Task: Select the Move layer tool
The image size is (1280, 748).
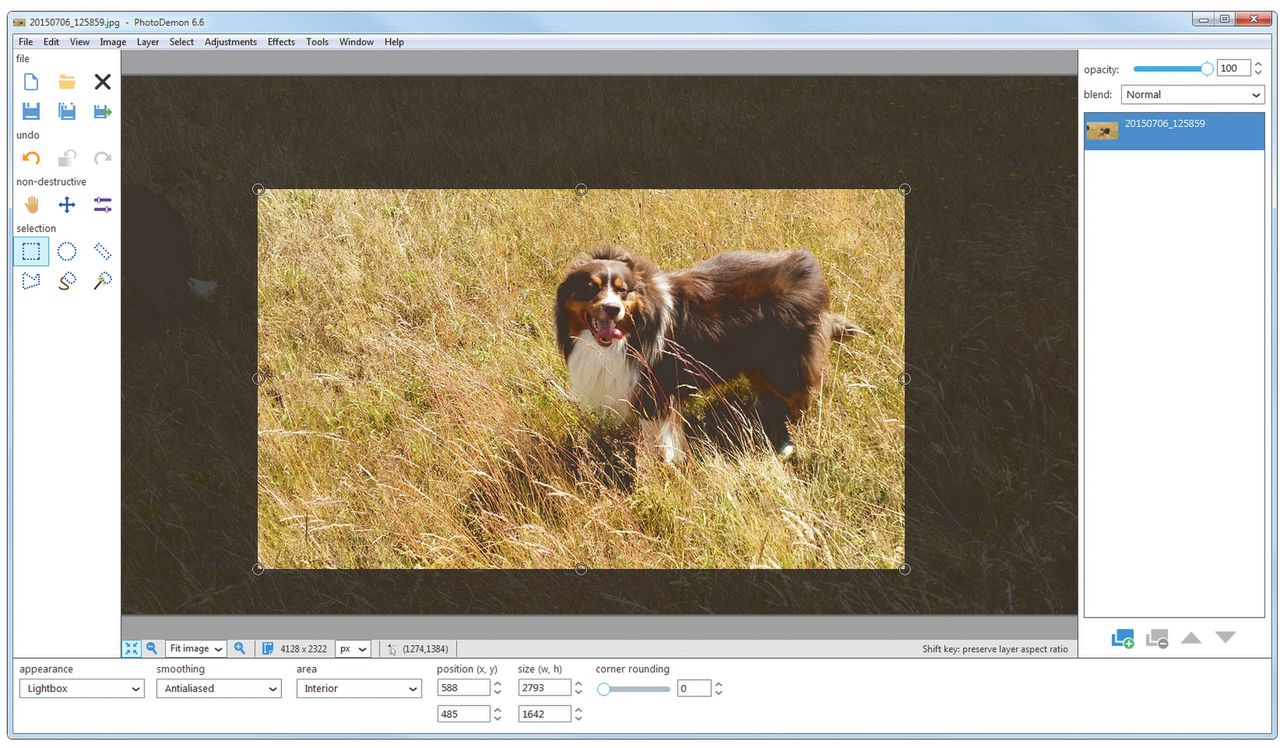Action: (x=67, y=205)
